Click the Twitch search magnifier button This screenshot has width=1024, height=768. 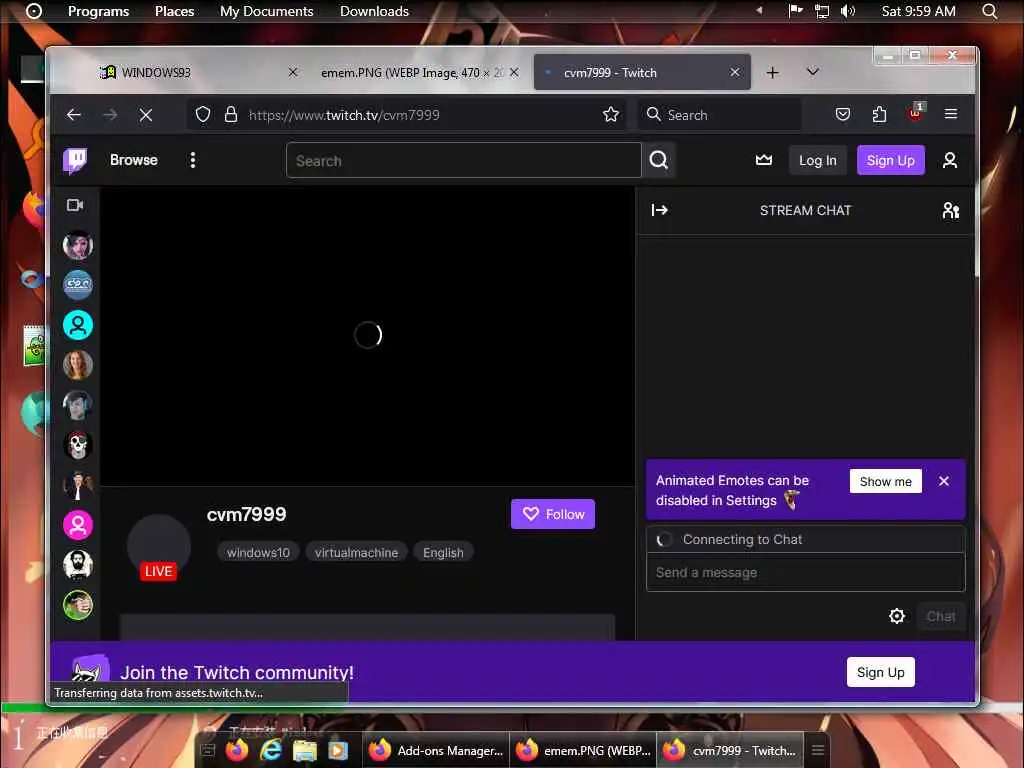coord(658,160)
